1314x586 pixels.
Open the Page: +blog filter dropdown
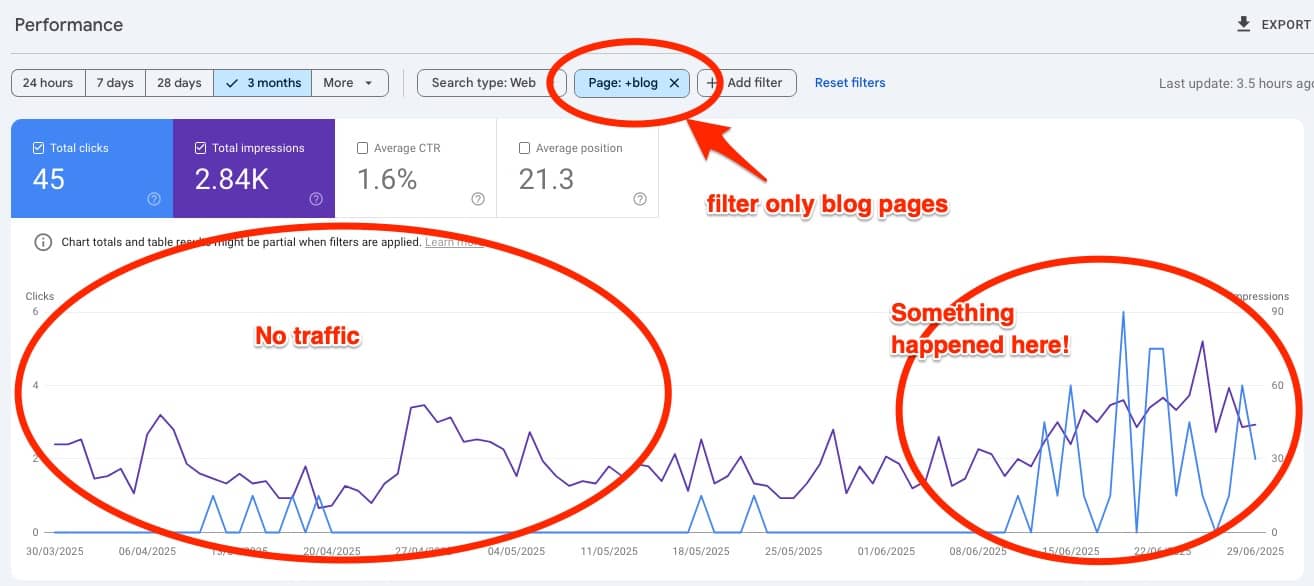(x=625, y=83)
